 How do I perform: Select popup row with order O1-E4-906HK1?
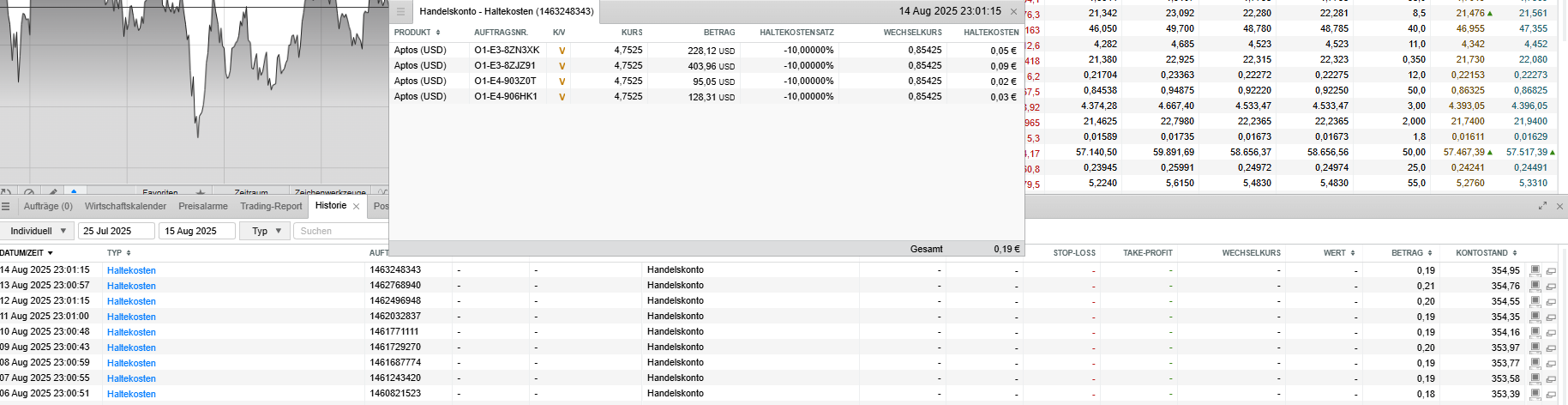point(706,96)
